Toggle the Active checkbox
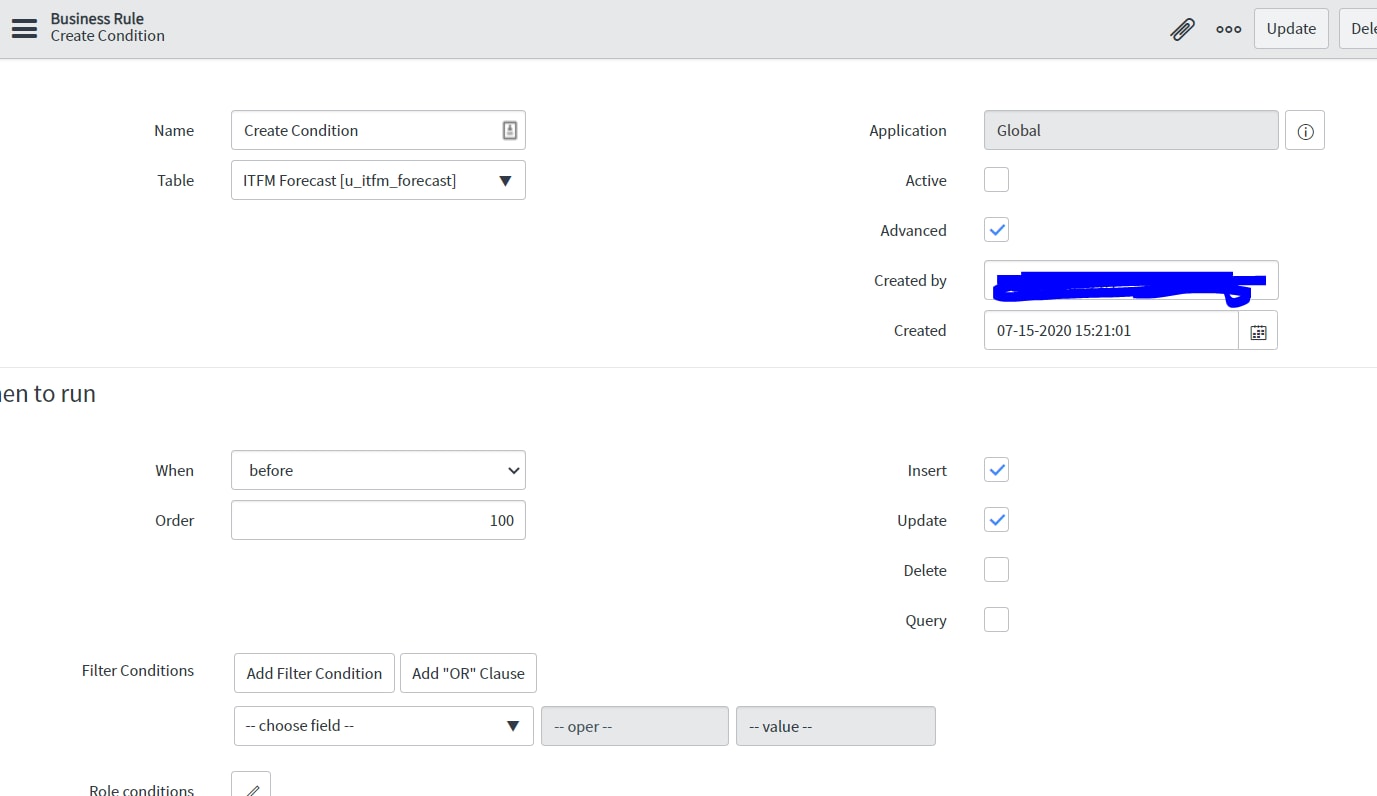 [x=996, y=180]
